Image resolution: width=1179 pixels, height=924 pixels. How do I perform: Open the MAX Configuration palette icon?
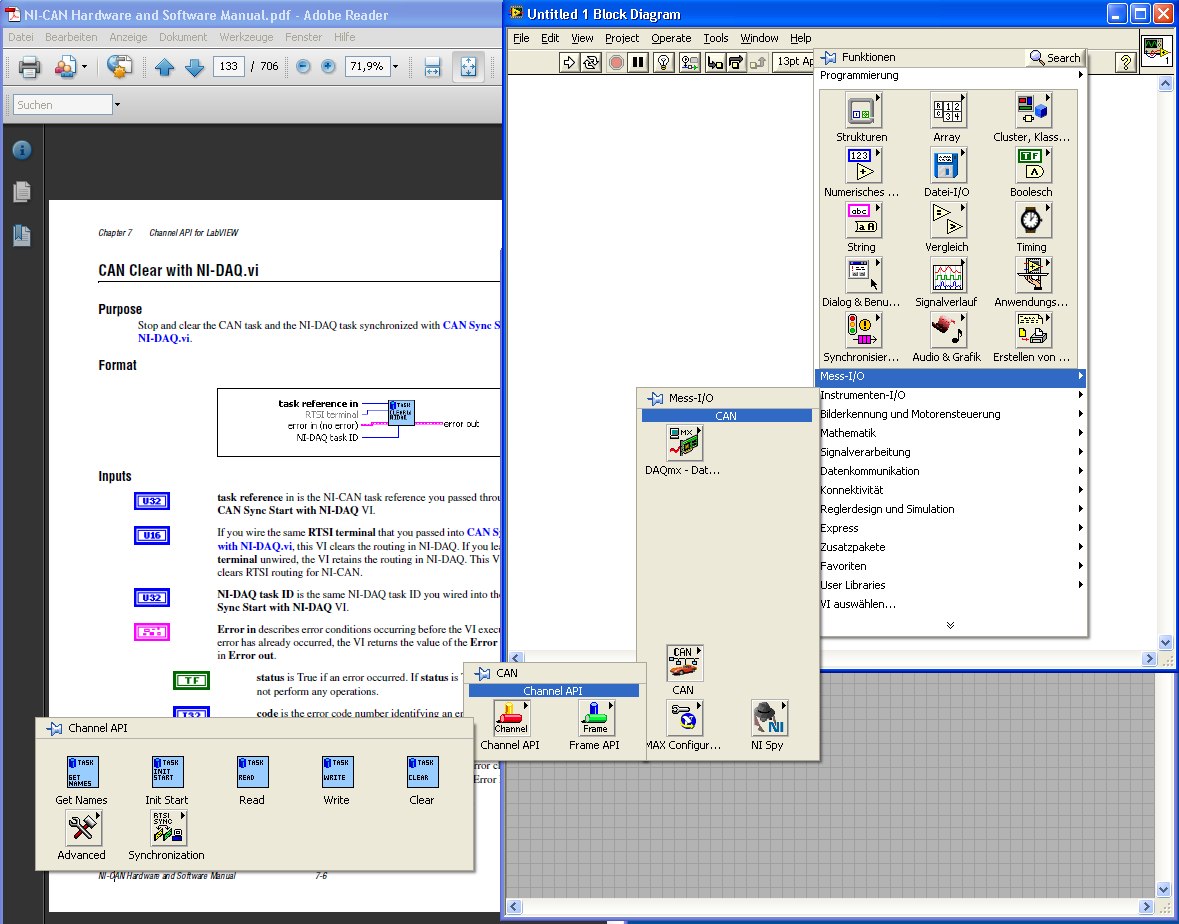683,719
